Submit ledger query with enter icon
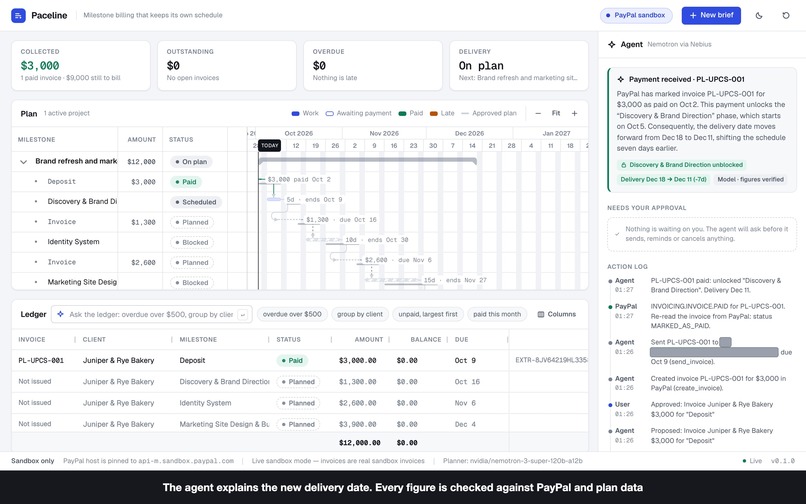806x504 pixels. 243,314
